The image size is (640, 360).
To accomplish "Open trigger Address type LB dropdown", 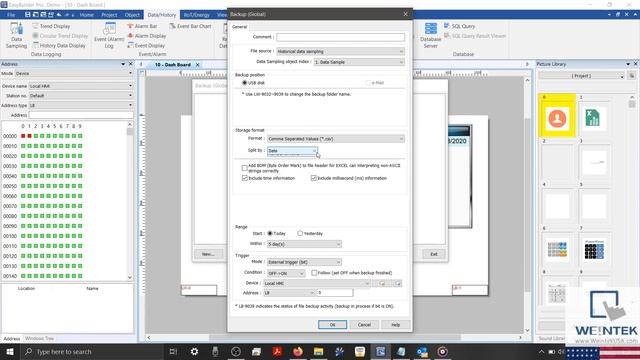I will 289,293.
